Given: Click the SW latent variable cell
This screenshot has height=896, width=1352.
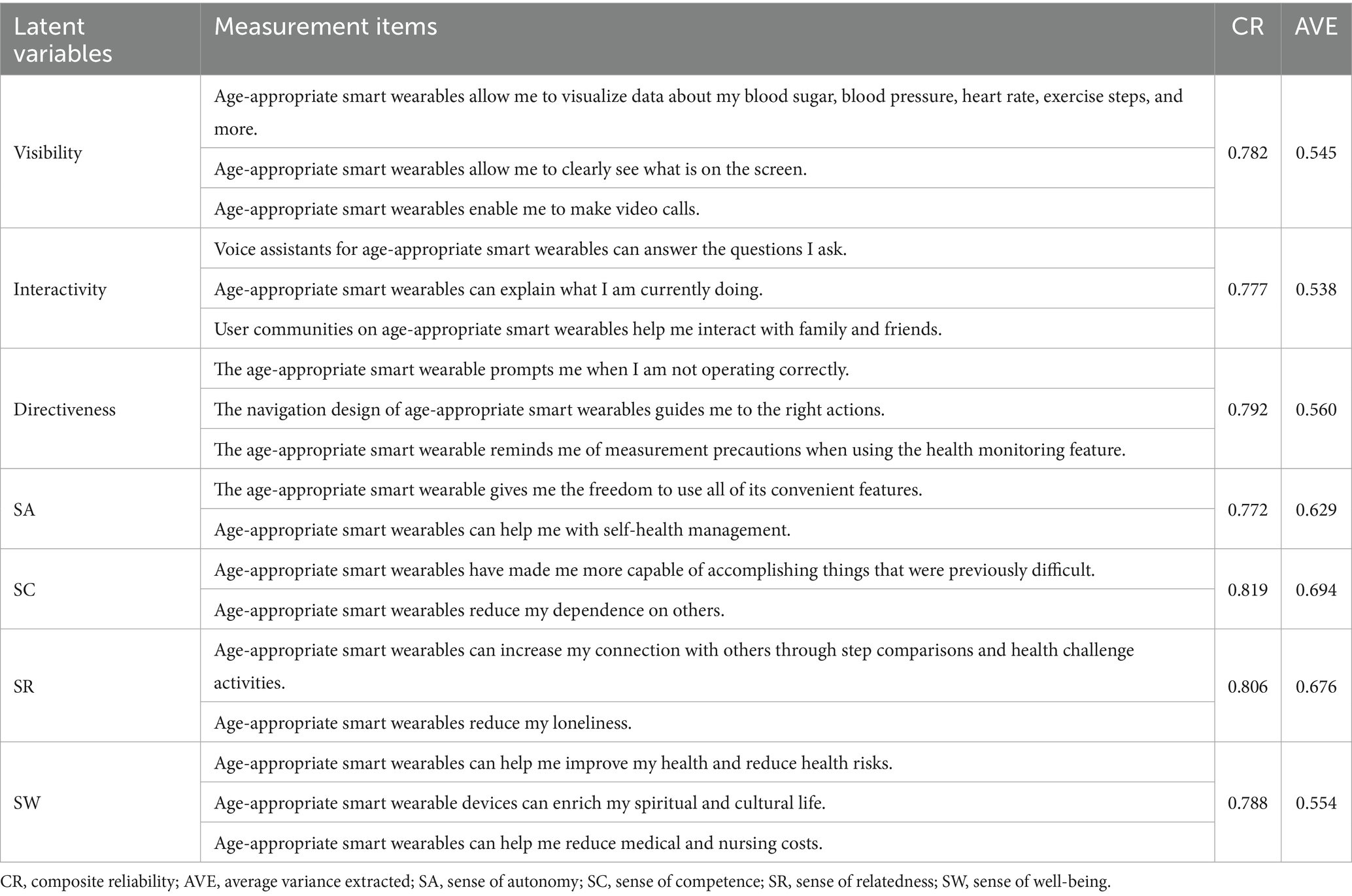Looking at the screenshot, I should tap(27, 803).
